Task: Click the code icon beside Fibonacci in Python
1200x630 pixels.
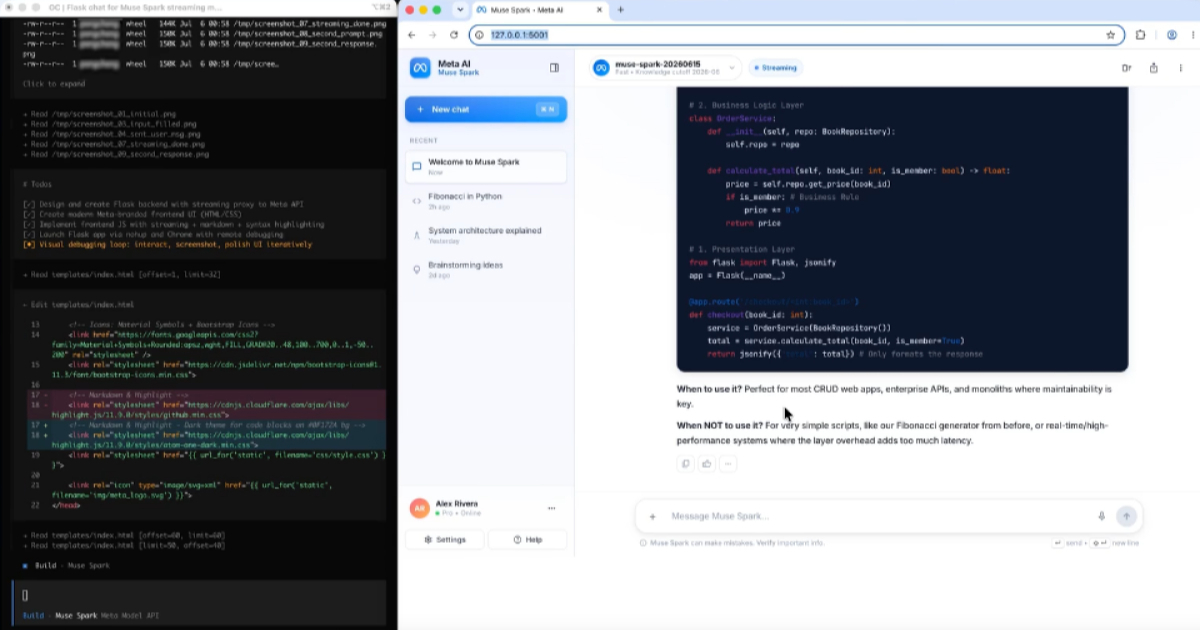Action: 416,201
